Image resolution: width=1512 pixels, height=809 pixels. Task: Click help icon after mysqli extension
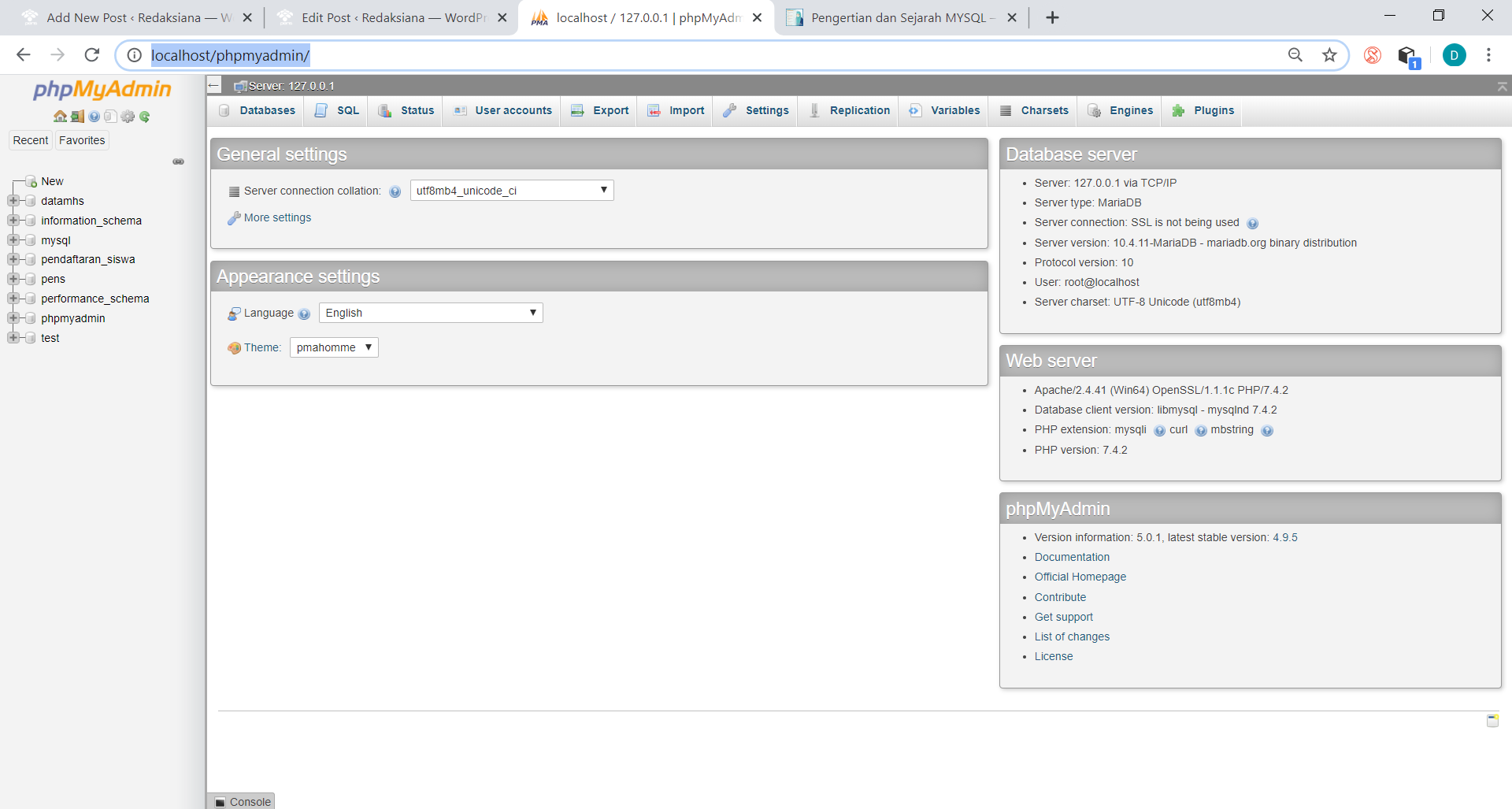(1159, 430)
